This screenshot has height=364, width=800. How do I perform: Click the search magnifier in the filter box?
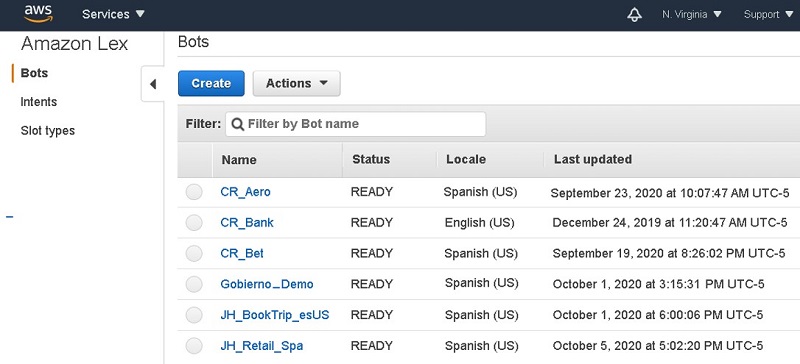pyautogui.click(x=237, y=124)
